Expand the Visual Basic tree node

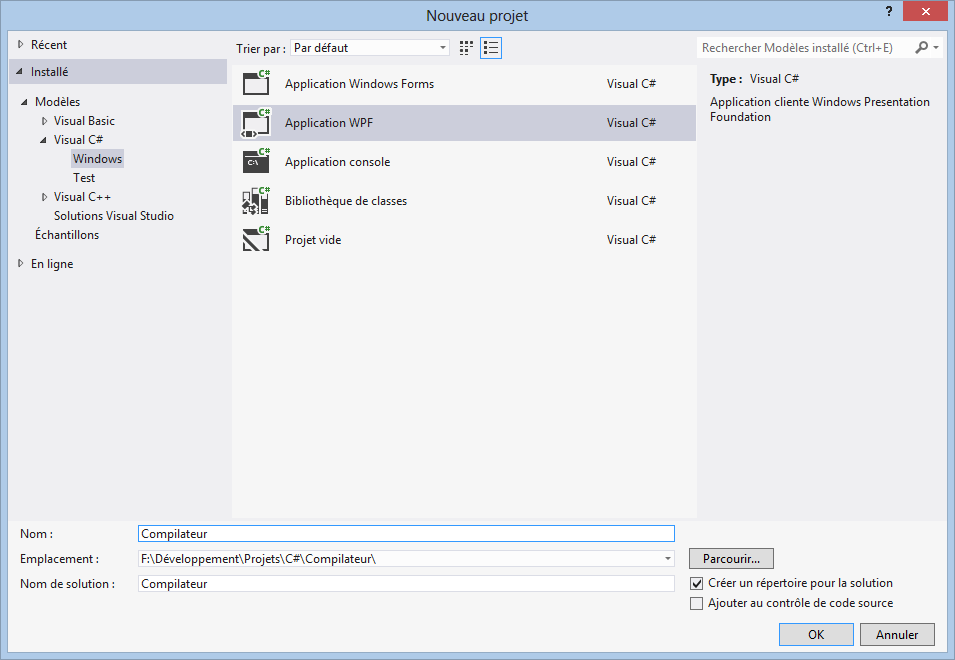(x=44, y=121)
